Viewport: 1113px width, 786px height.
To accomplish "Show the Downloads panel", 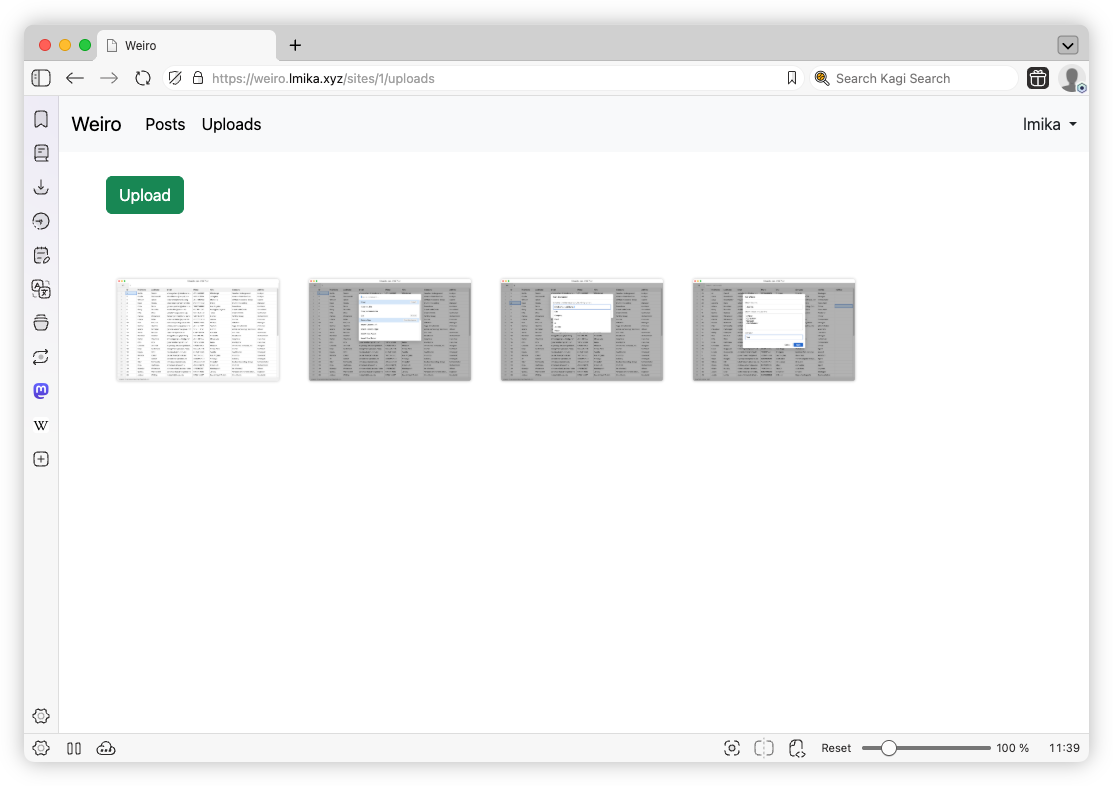I will [41, 187].
